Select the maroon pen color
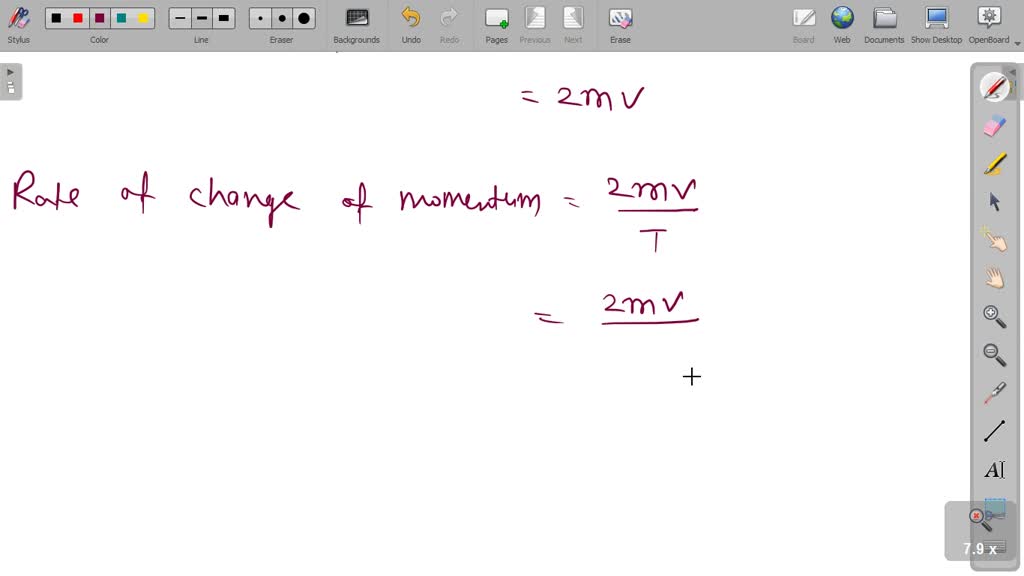This screenshot has height=576, width=1024. pos(99,18)
